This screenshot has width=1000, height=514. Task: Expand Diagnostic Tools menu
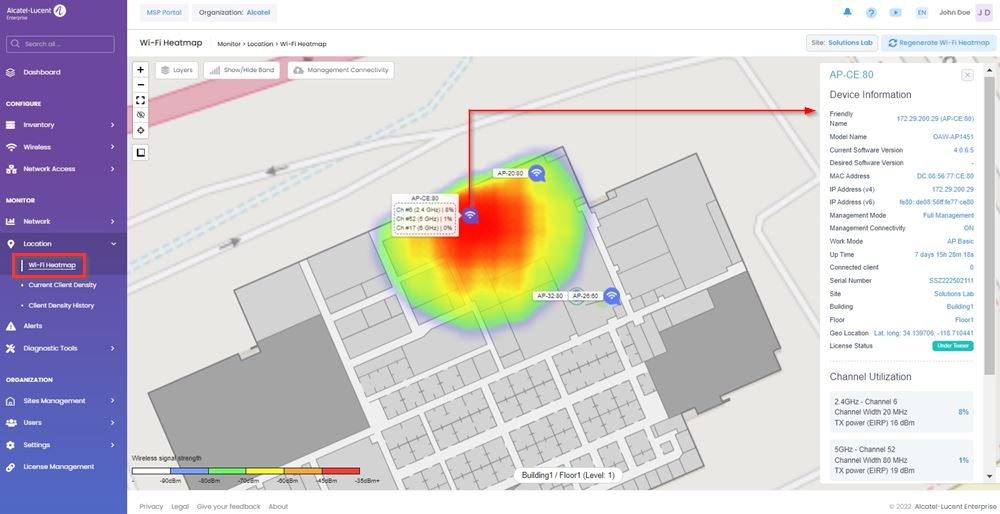point(61,349)
